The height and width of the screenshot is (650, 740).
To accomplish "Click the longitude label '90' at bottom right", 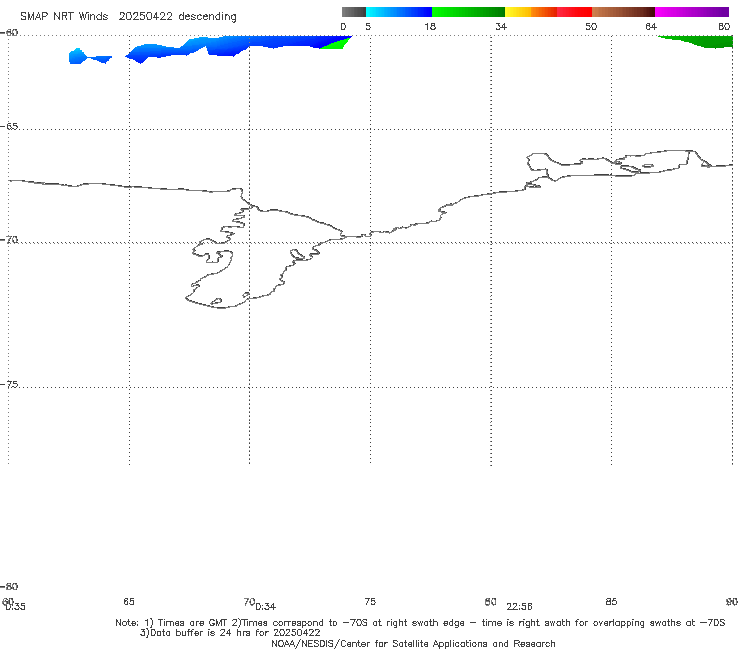I will 732,601.
